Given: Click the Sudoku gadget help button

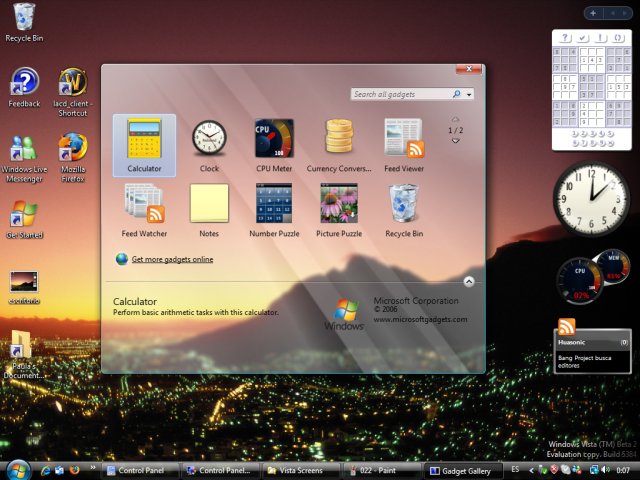Looking at the screenshot, I should pos(566,38).
